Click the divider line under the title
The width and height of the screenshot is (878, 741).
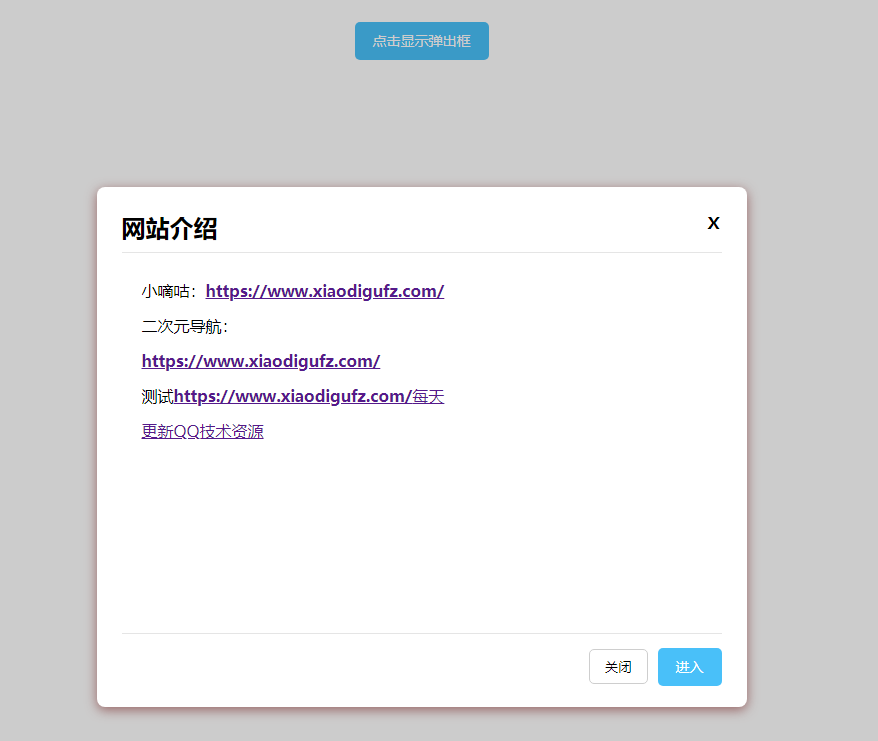[421, 254]
